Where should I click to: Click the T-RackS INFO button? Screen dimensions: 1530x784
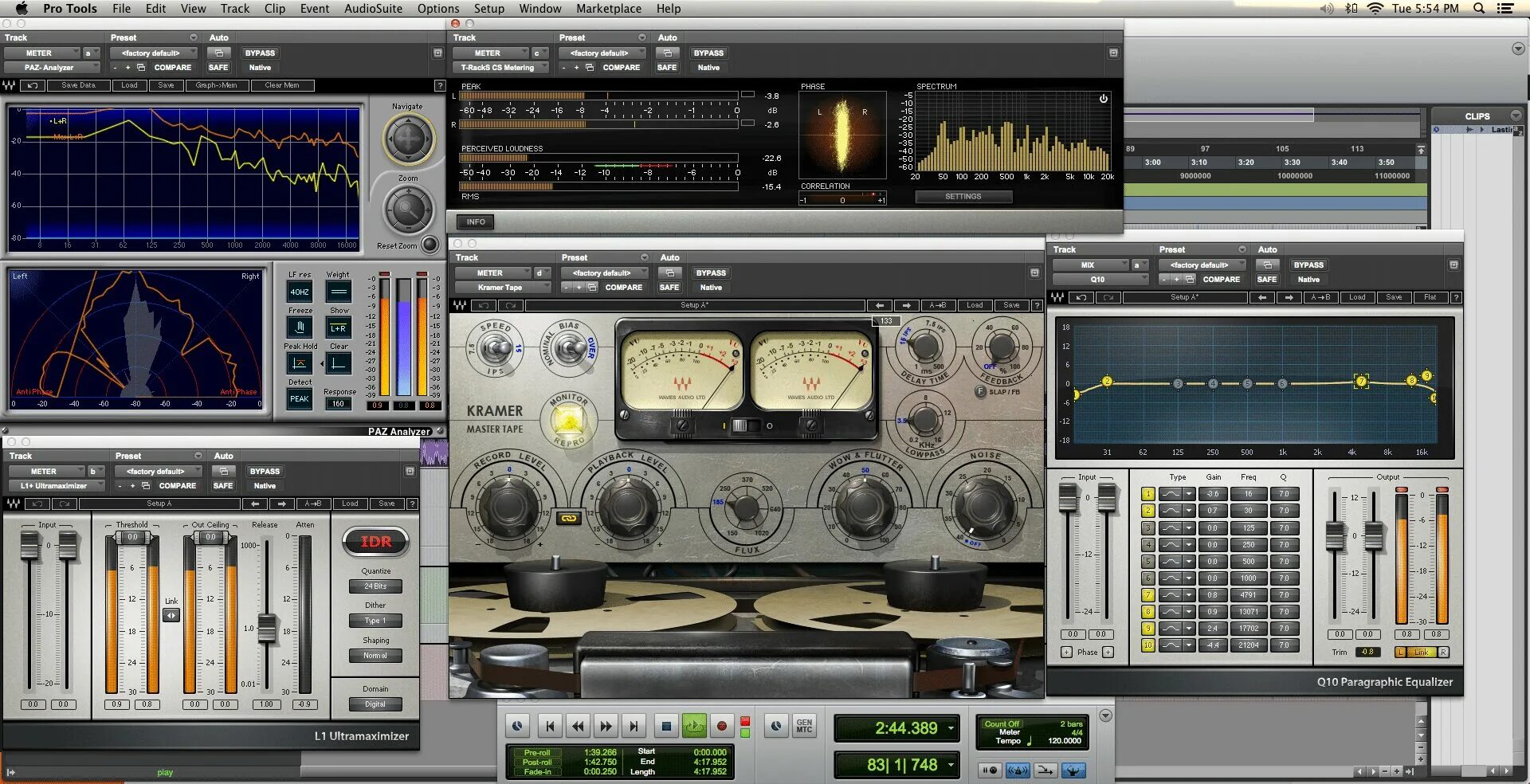[476, 222]
